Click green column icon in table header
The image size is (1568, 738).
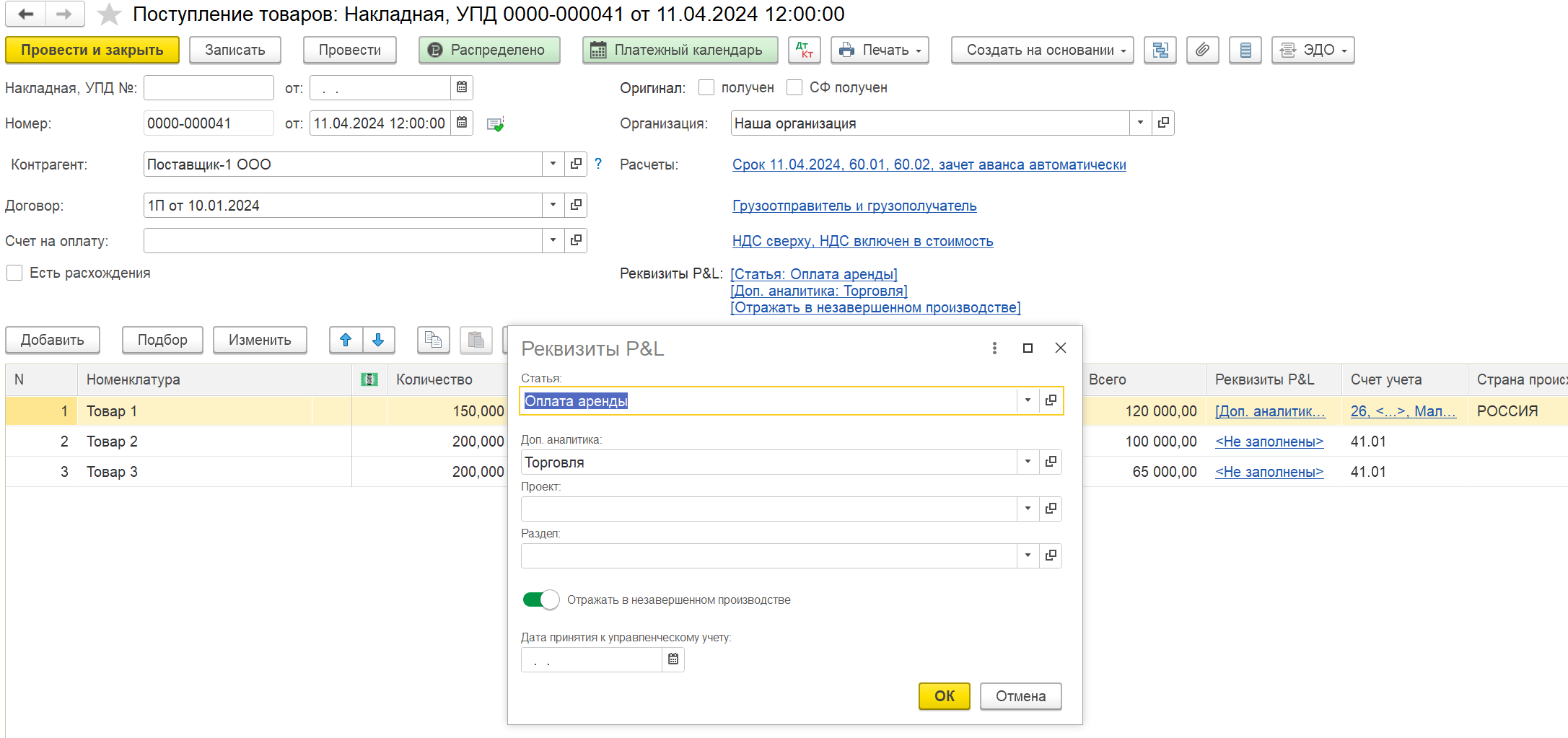coord(369,379)
